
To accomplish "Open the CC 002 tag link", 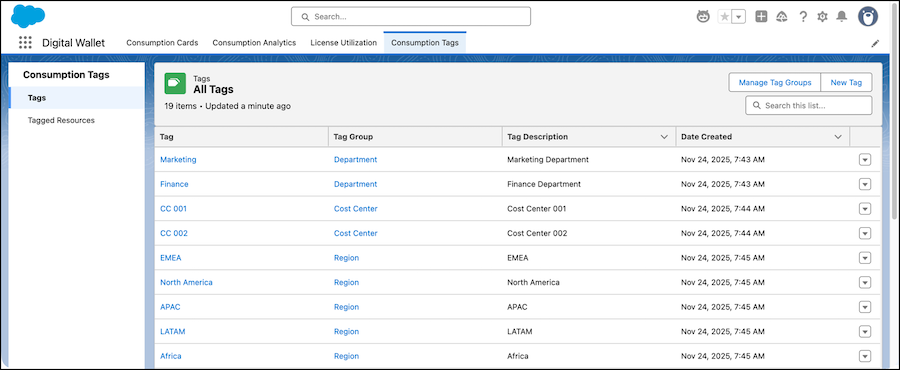I will coord(174,233).
